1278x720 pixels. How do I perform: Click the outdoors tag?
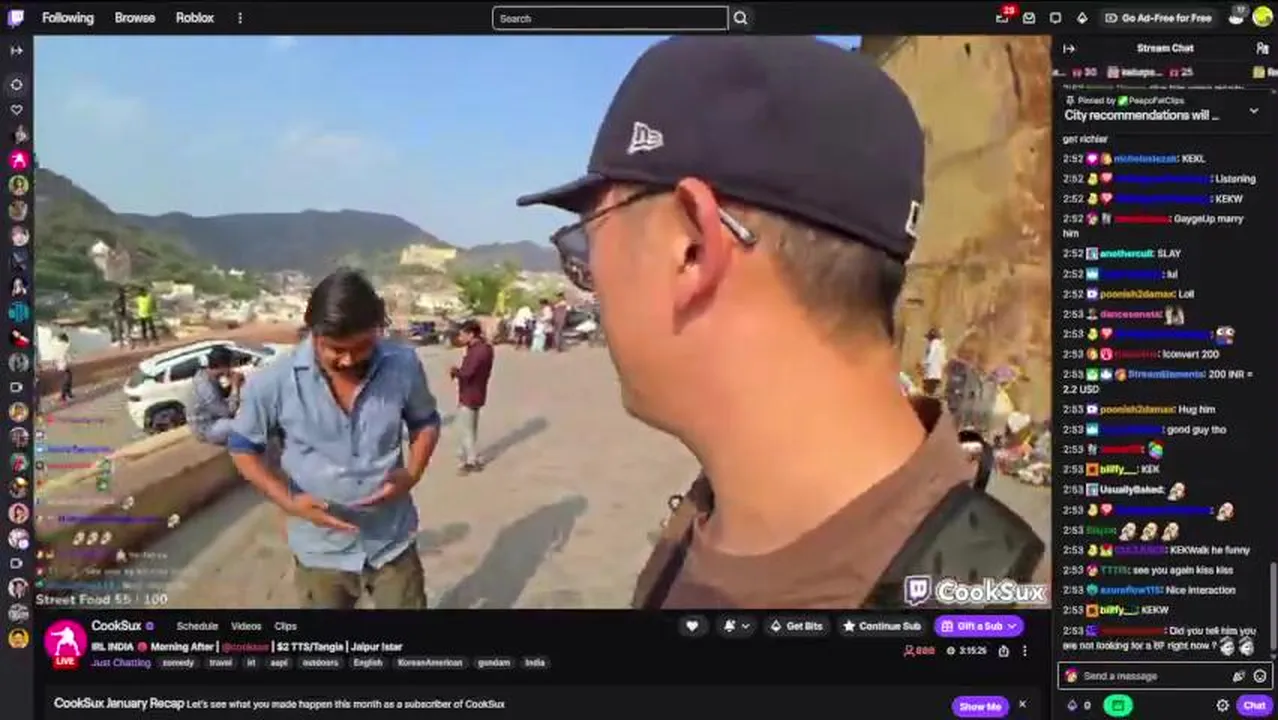click(320, 663)
